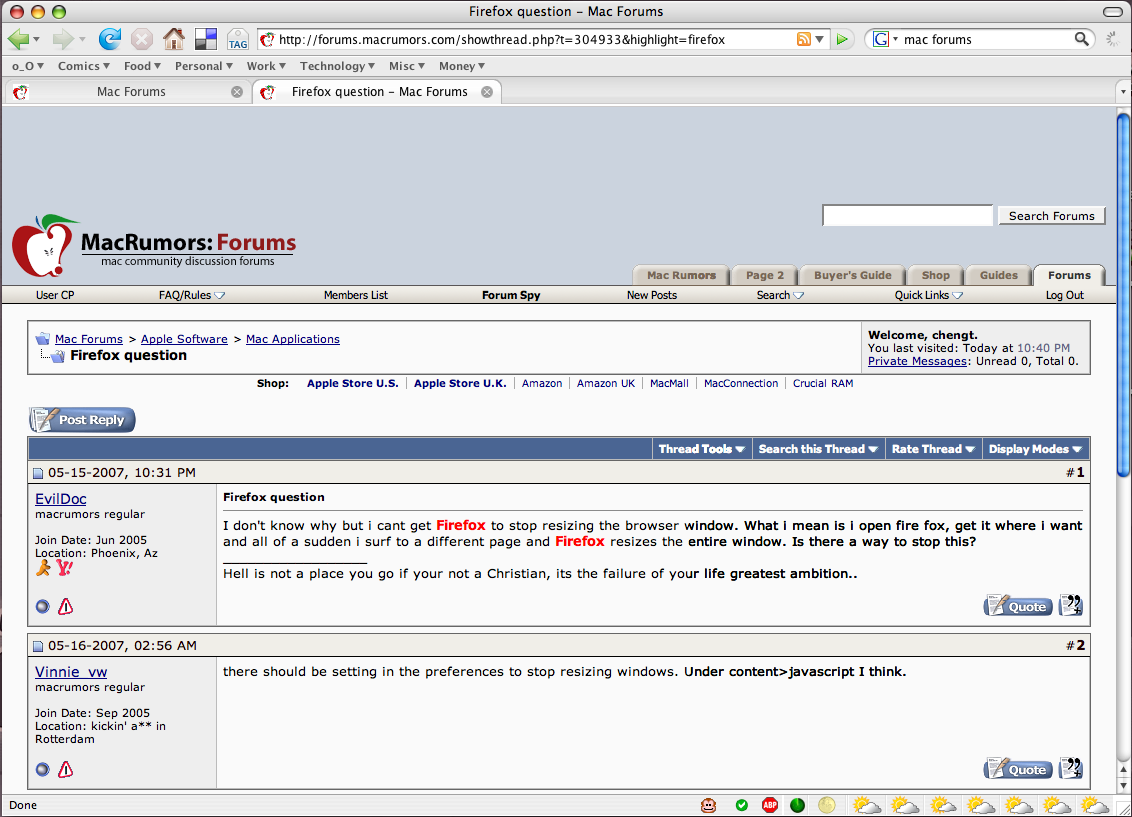Image resolution: width=1132 pixels, height=817 pixels.
Task: Click the Forward arrow navigation button
Action: 63,39
